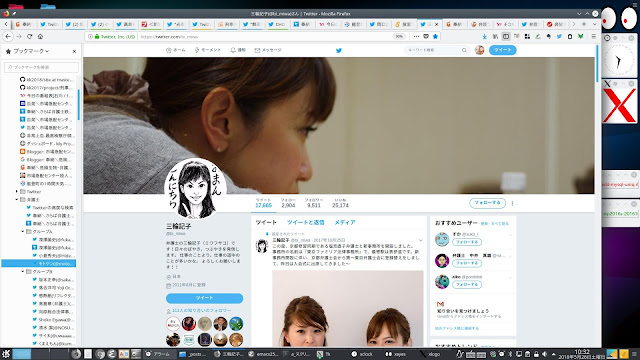Viewport: 640px width, 360px height.
Task: Open the browser Home page icon
Action: point(40,36)
